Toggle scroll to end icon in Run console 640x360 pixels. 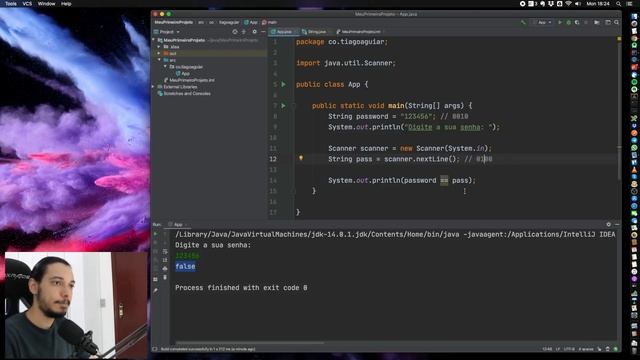(165, 260)
